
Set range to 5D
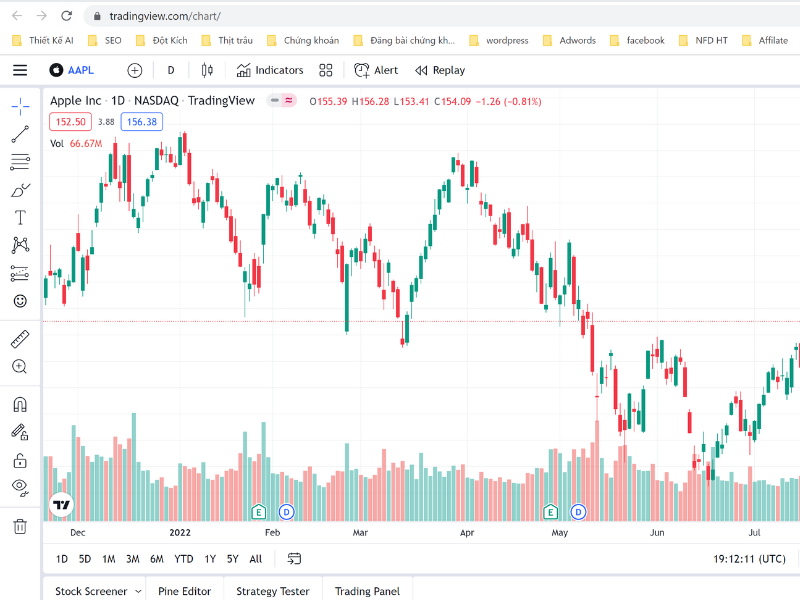[85, 559]
